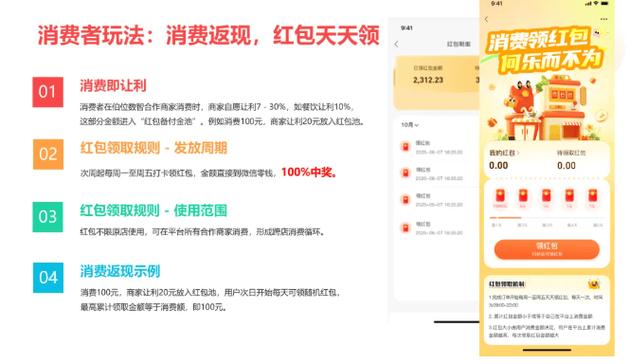
Task: Tap the first-day red packet icon
Action: click(500, 197)
